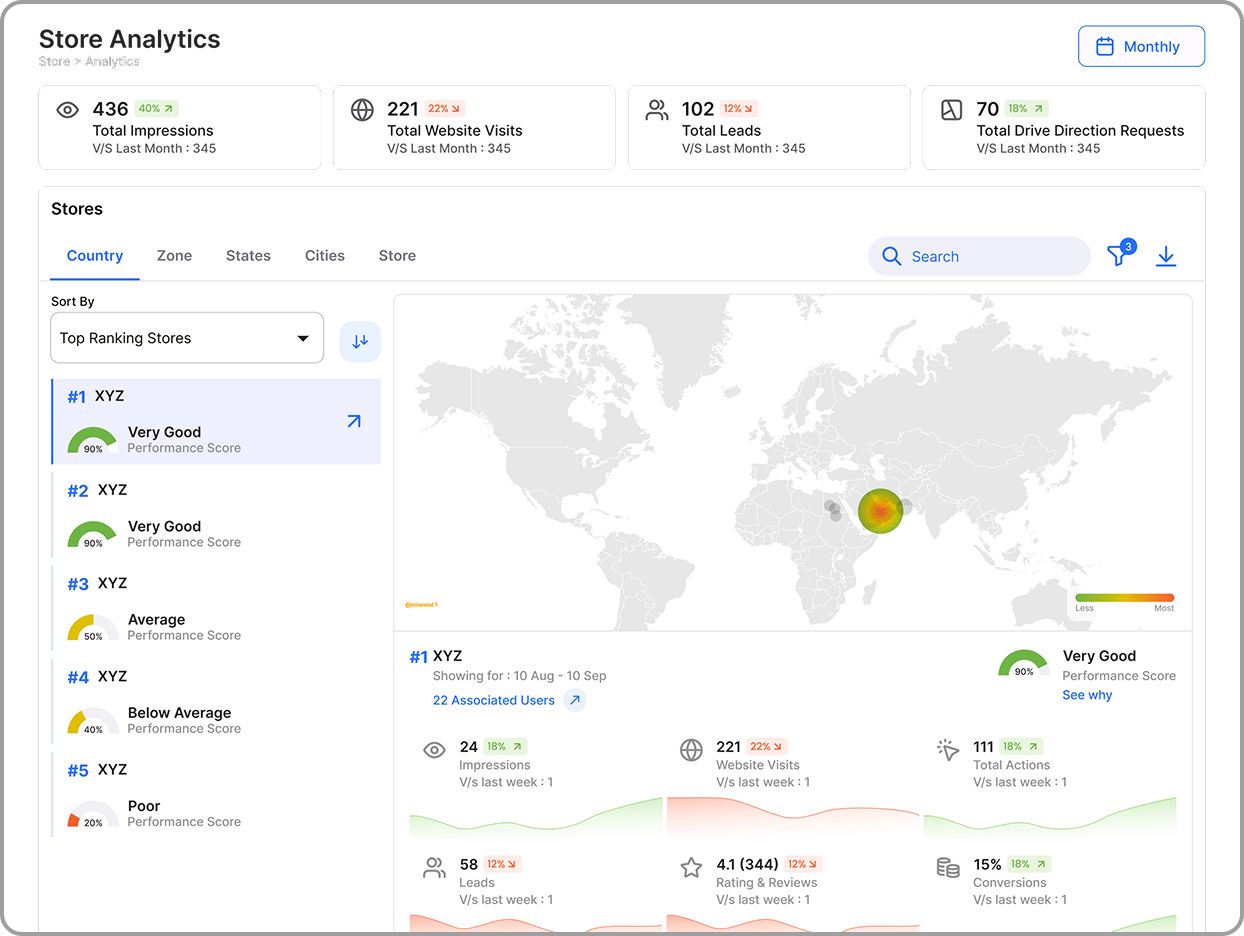Screen dimensions: 1244x936
Task: Switch to the Zone tab
Action: tap(174, 256)
